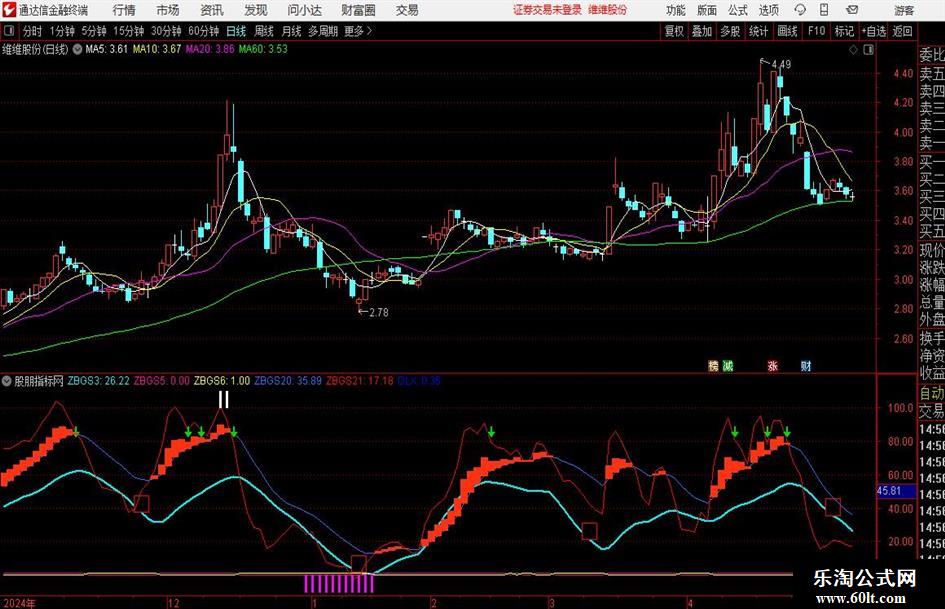
Task: Click the ZBGS20: 35.89 indicator value
Action: tap(287, 381)
